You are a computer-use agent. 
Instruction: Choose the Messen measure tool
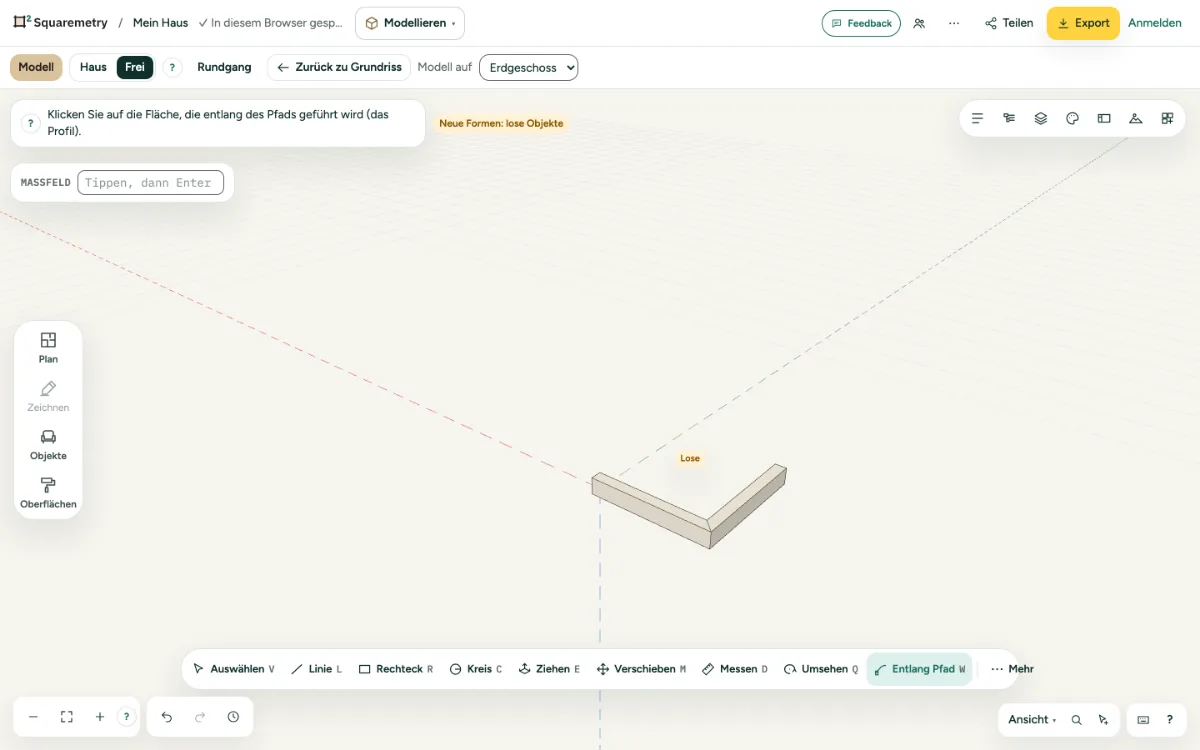coord(735,669)
